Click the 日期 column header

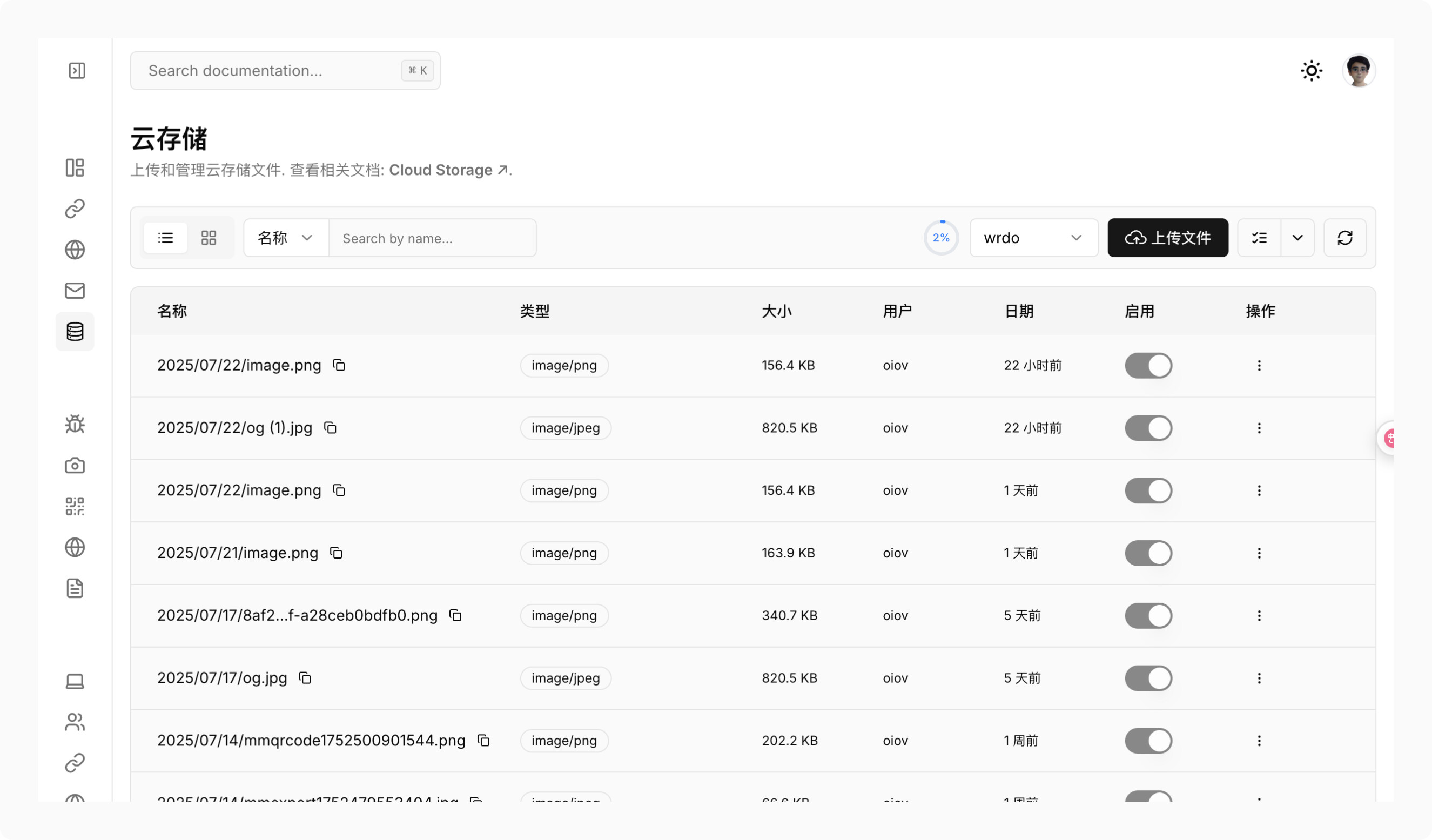(x=1019, y=311)
